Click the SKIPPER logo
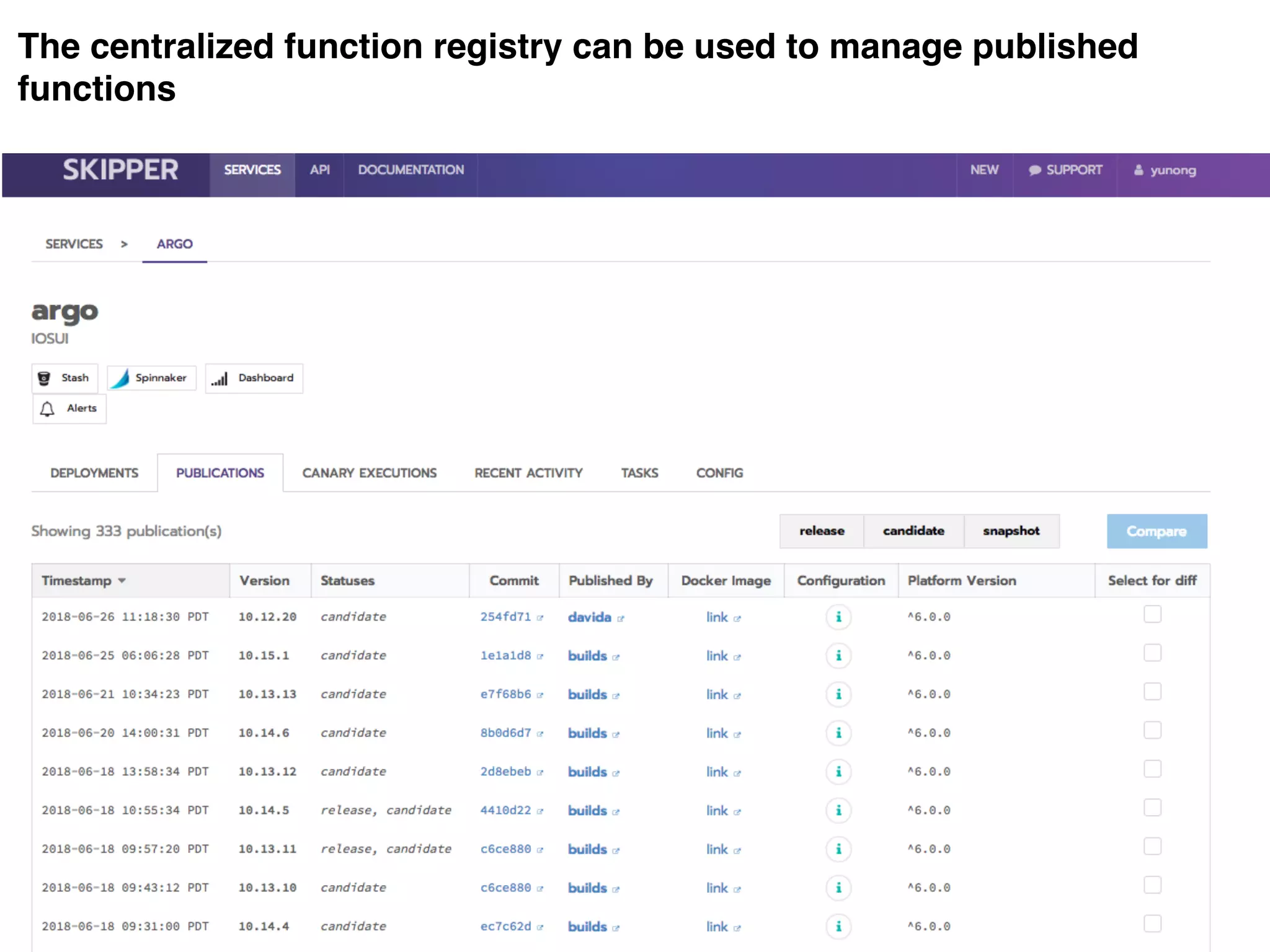The width and height of the screenshot is (1270, 952). [x=120, y=170]
